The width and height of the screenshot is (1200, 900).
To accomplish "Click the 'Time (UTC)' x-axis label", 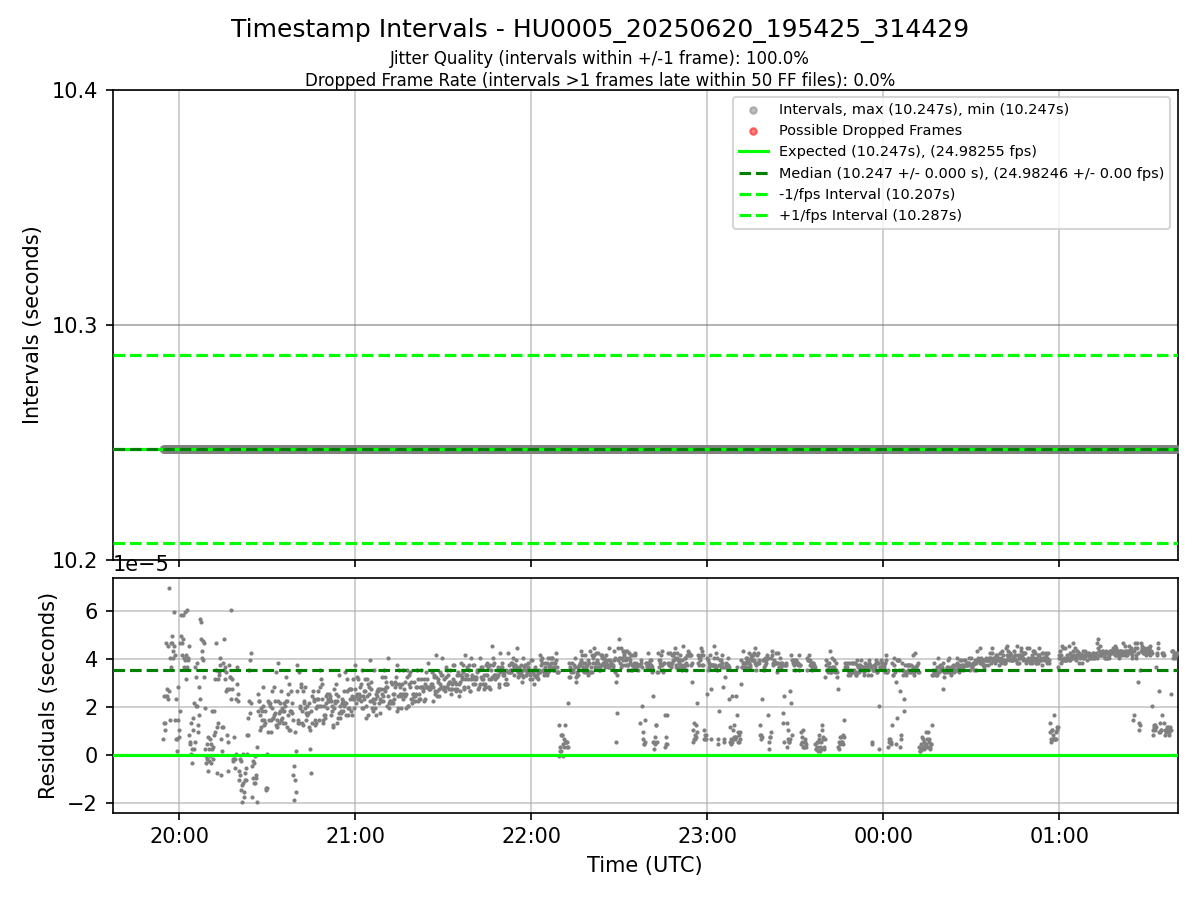I will pos(645,864).
